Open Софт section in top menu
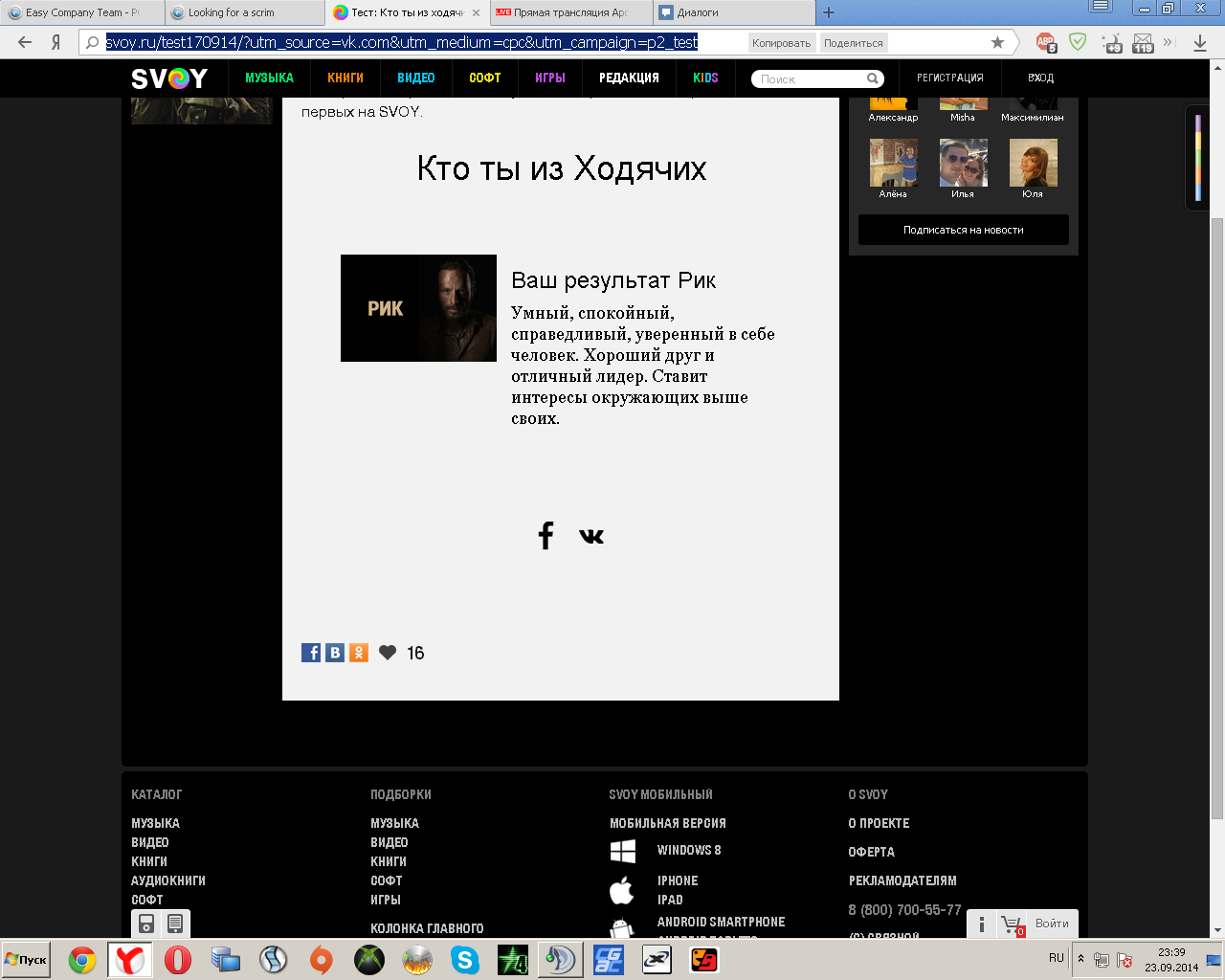The width and height of the screenshot is (1225, 980). click(485, 78)
